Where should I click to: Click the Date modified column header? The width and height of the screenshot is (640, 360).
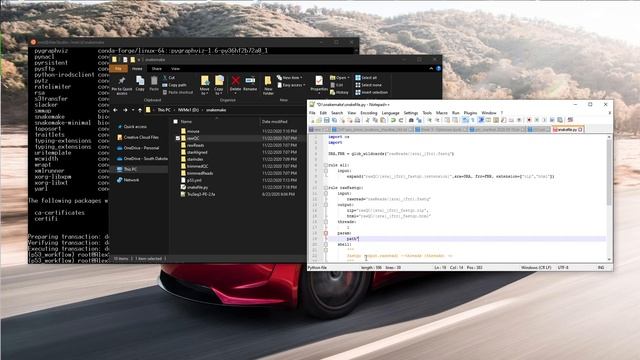275,122
